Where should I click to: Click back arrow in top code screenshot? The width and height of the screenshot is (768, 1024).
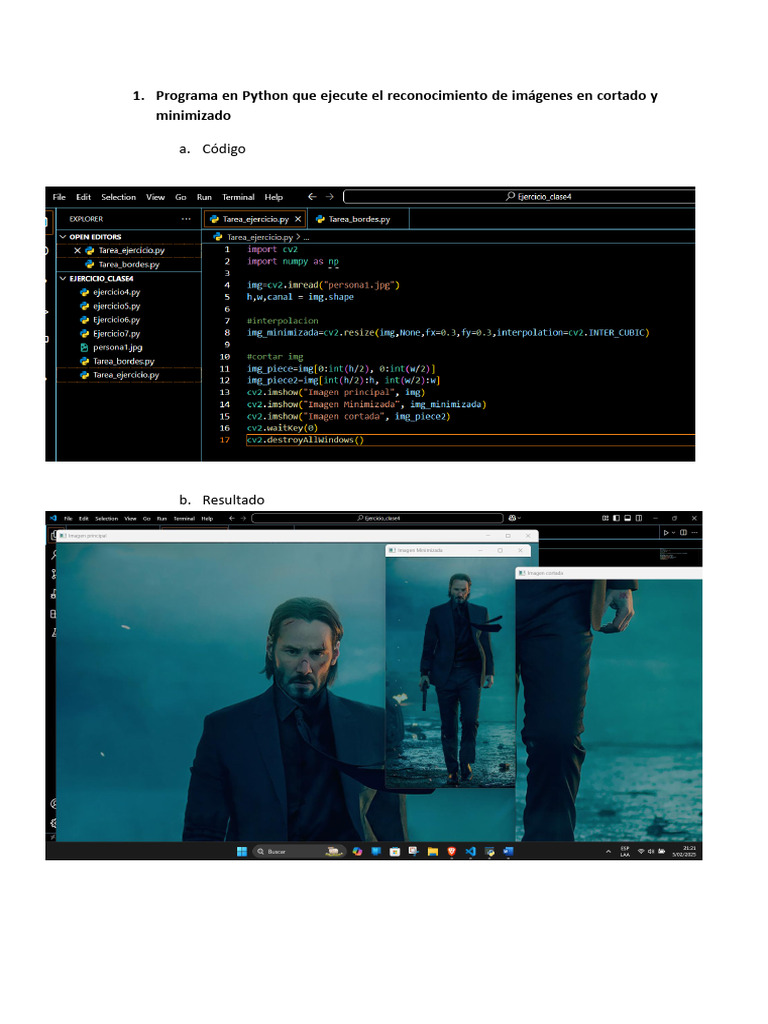312,197
